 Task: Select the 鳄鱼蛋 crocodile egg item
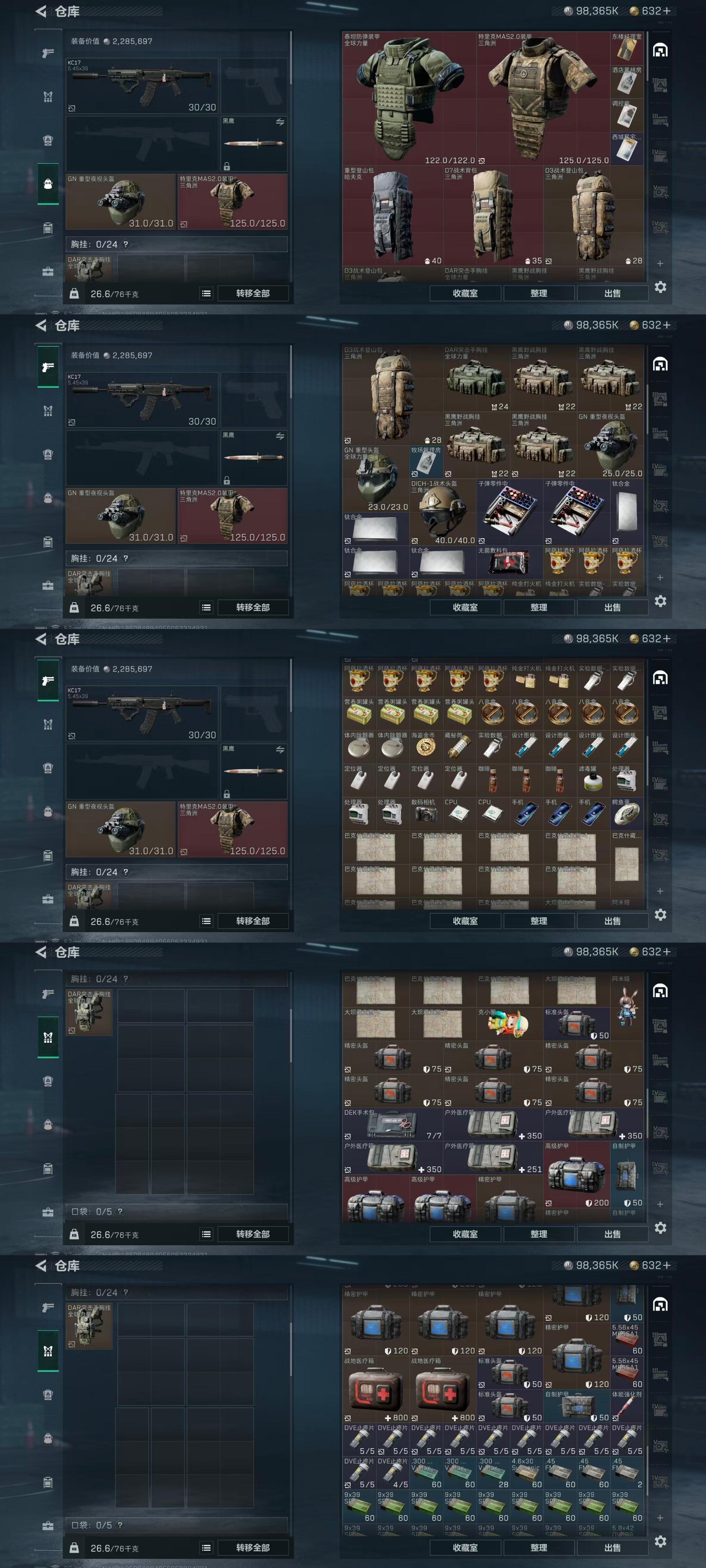(627, 815)
